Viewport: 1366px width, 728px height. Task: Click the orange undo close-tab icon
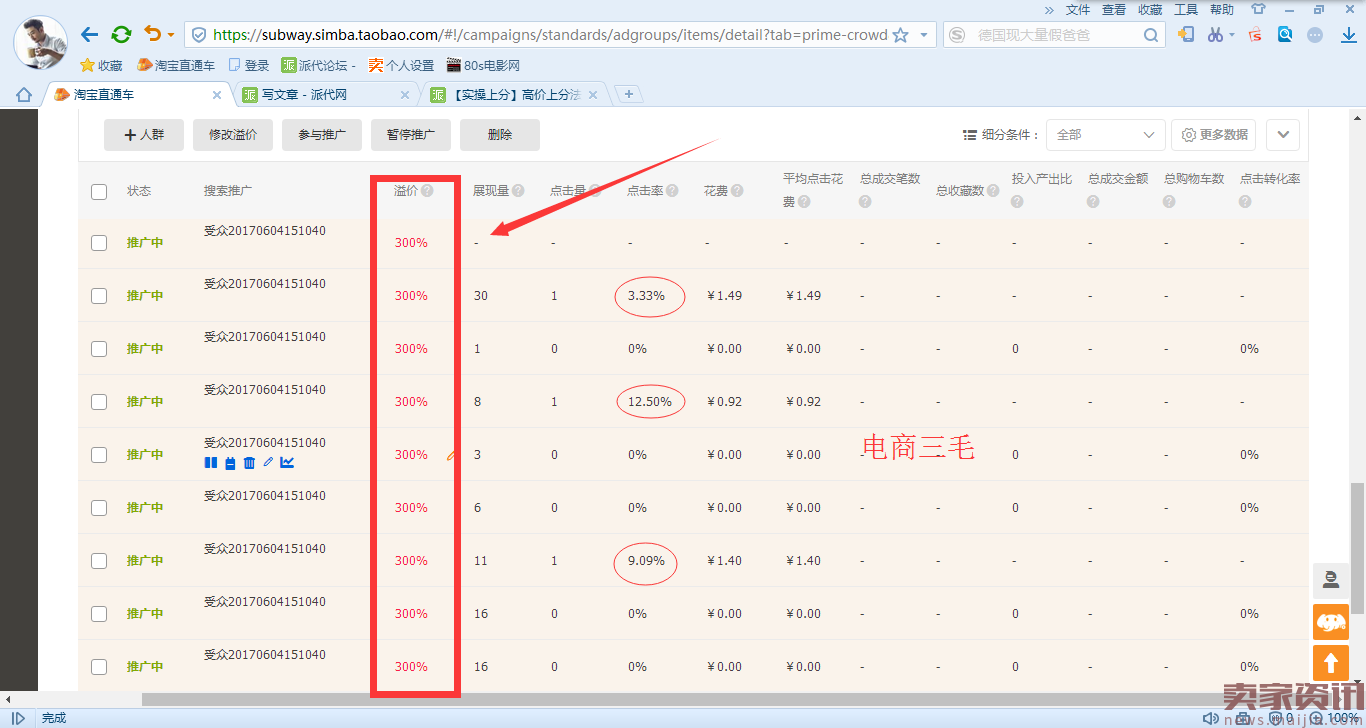152,34
